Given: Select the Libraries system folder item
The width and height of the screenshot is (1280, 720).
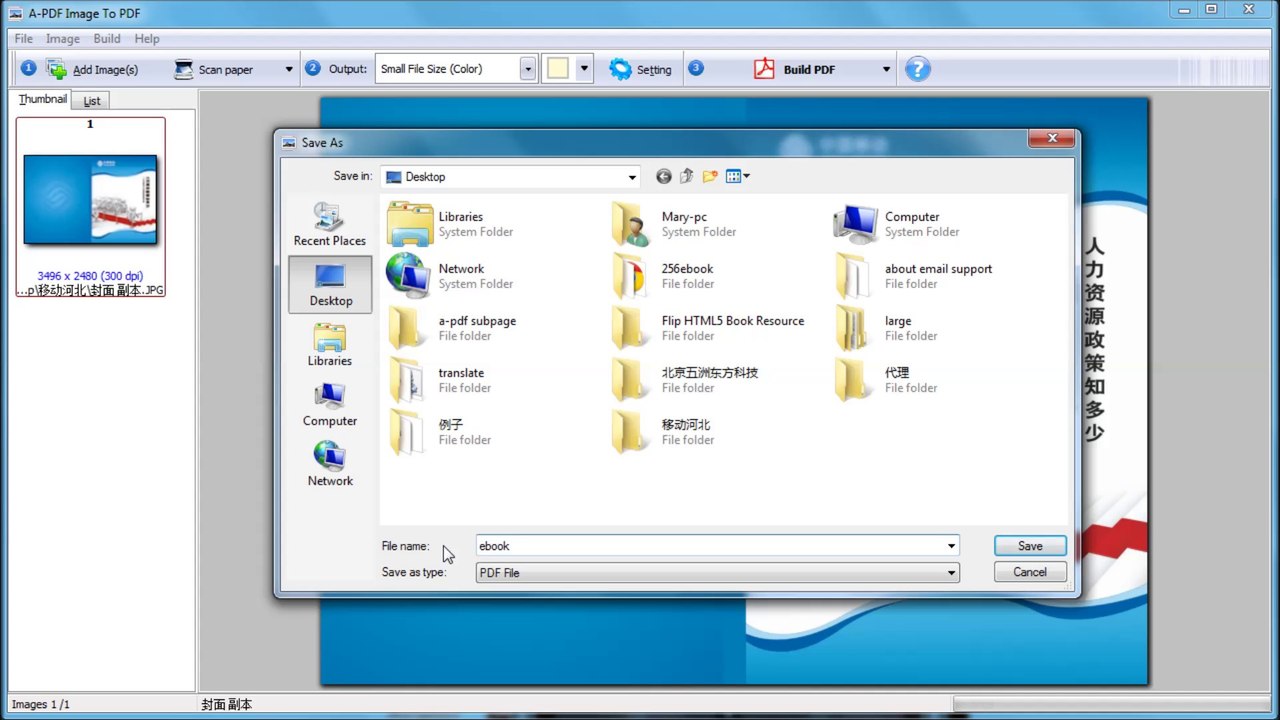Looking at the screenshot, I should pos(450,224).
